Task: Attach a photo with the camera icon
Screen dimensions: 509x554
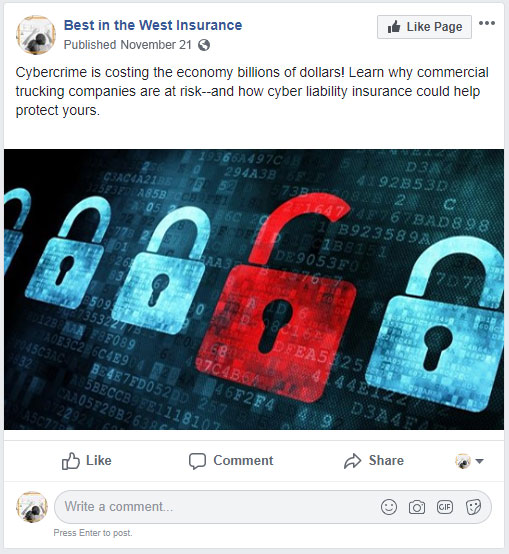Action: coord(417,507)
